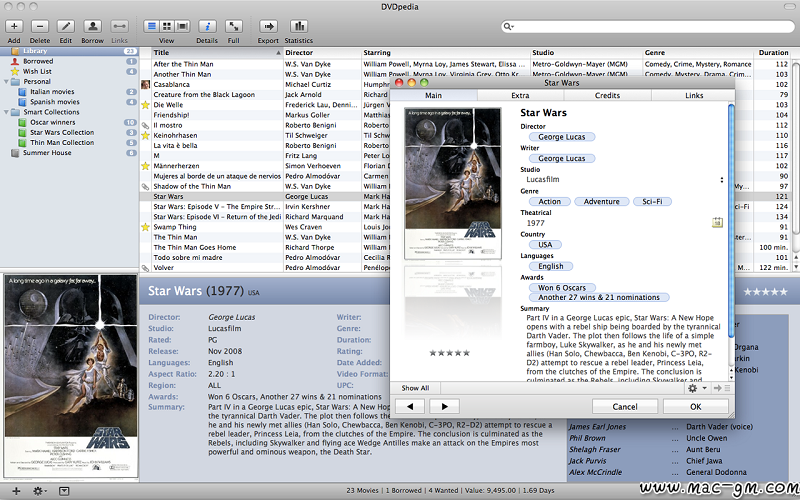Enter Full screen mode
The height and width of the screenshot is (500, 800).
tap(234, 26)
